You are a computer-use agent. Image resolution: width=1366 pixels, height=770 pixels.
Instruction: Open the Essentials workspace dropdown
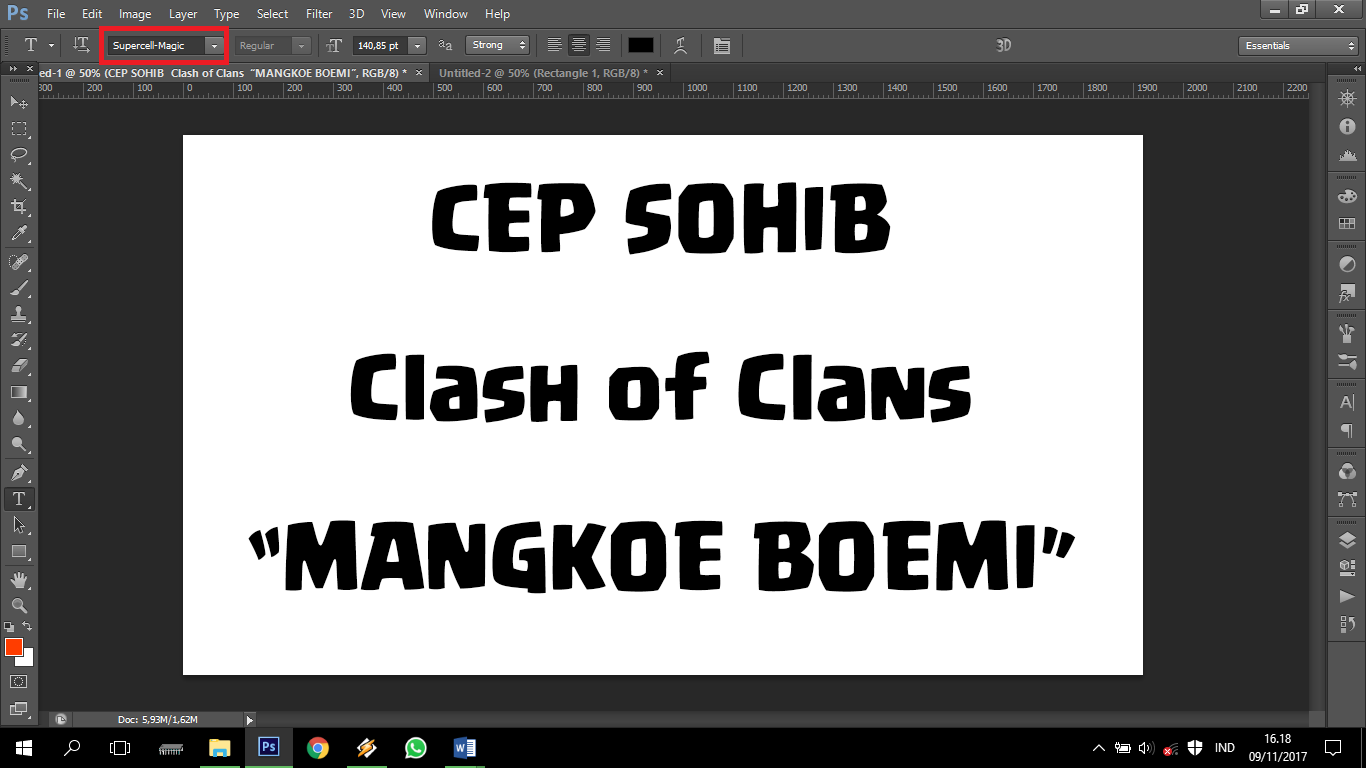pyautogui.click(x=1297, y=45)
